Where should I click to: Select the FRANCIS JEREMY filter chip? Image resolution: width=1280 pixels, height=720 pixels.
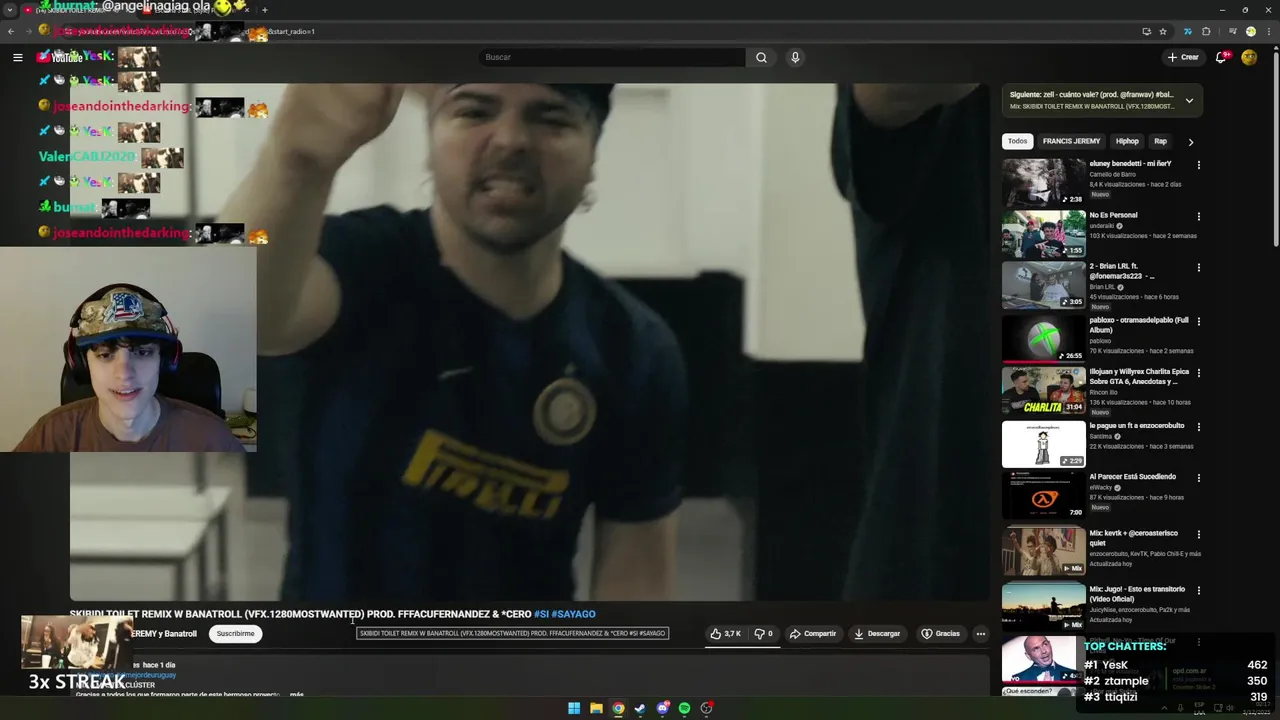pyautogui.click(x=1071, y=141)
